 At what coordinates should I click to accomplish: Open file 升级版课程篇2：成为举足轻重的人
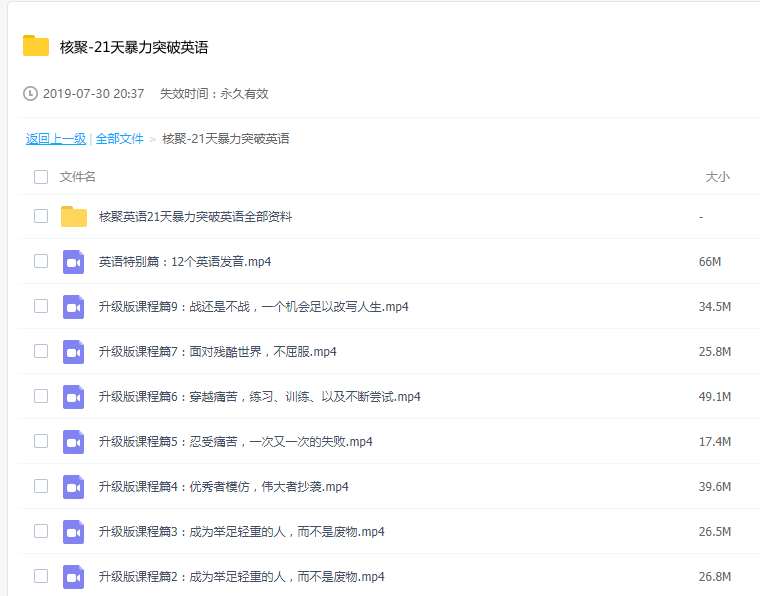coord(241,577)
